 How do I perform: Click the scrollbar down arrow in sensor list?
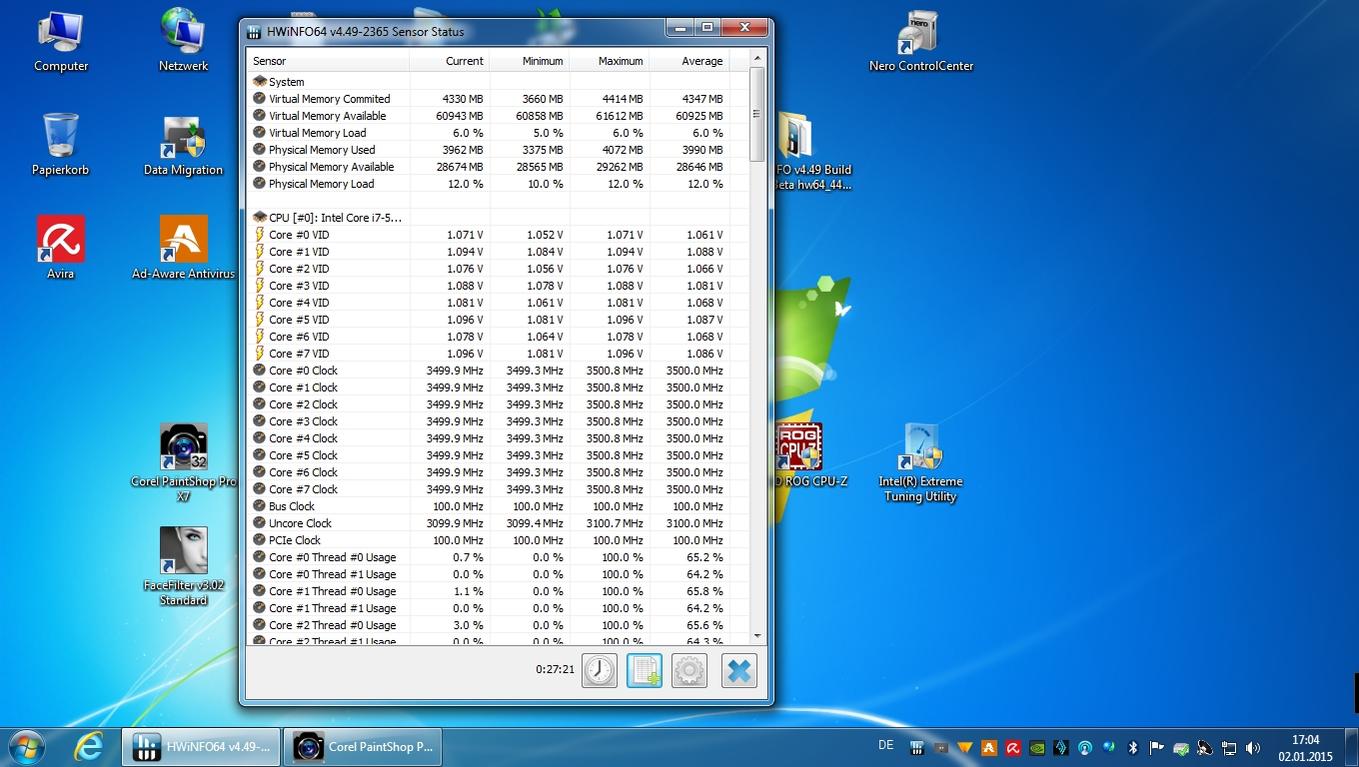[x=757, y=635]
